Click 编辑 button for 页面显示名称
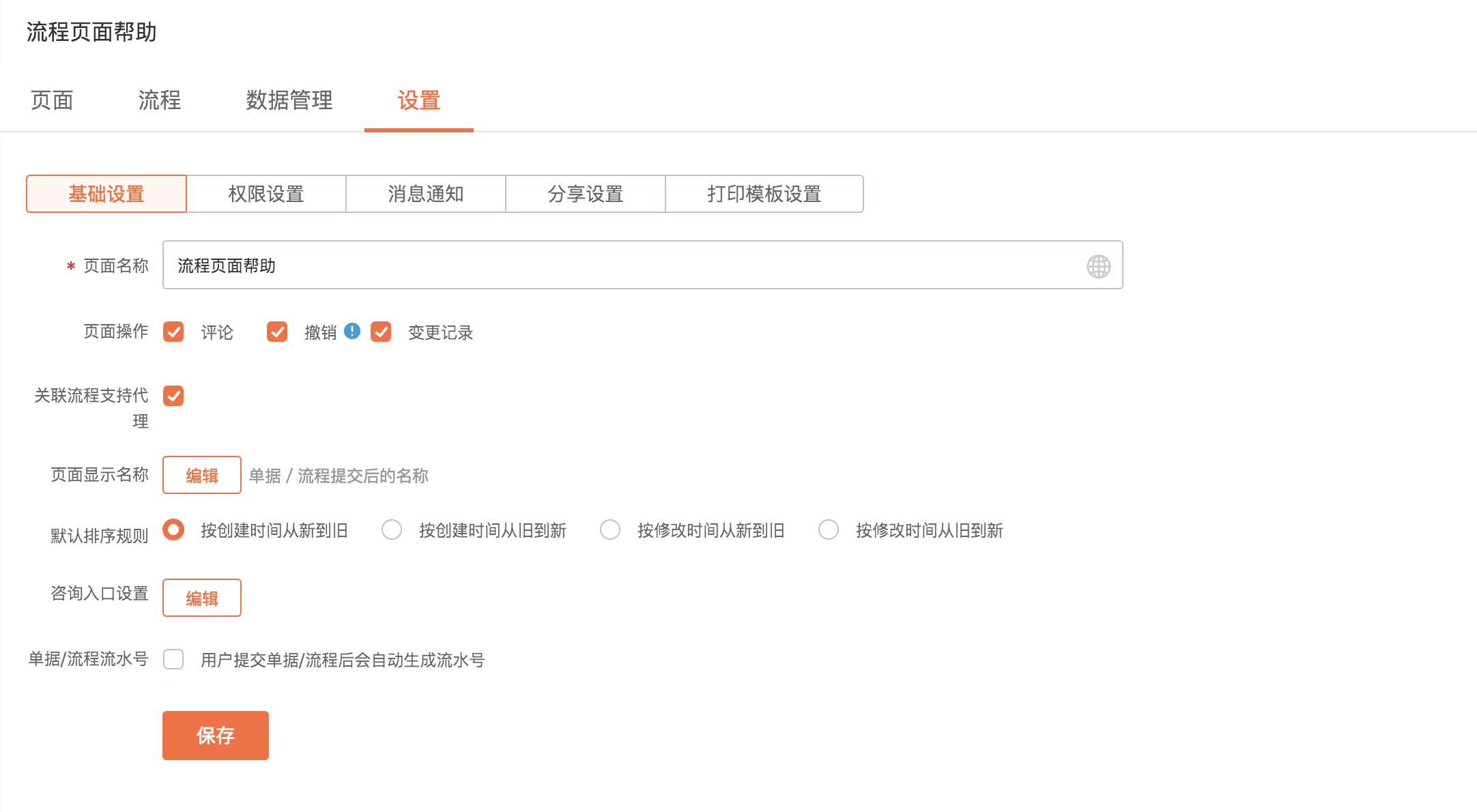The image size is (1477, 812). [x=202, y=475]
